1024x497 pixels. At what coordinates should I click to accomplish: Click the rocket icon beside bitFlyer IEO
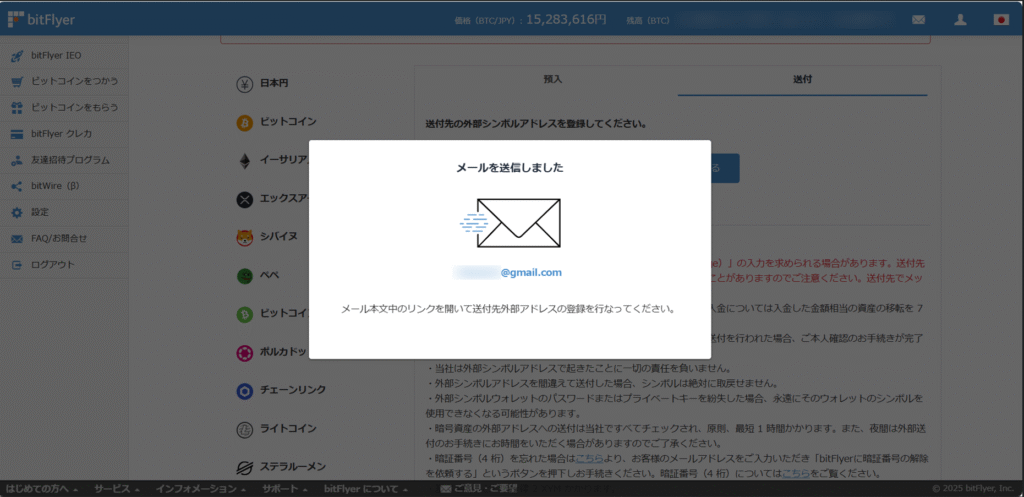18,56
